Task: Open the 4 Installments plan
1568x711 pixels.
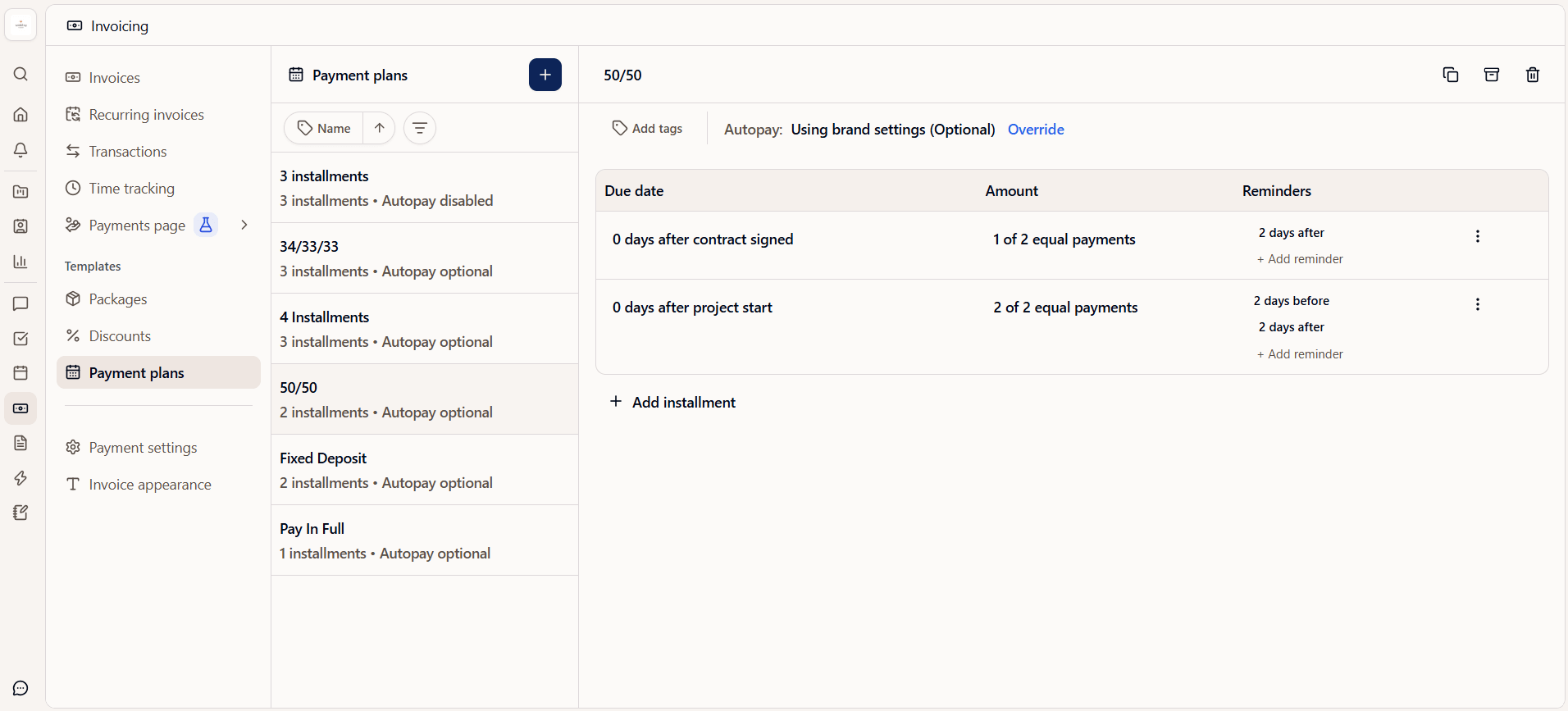Action: click(425, 329)
